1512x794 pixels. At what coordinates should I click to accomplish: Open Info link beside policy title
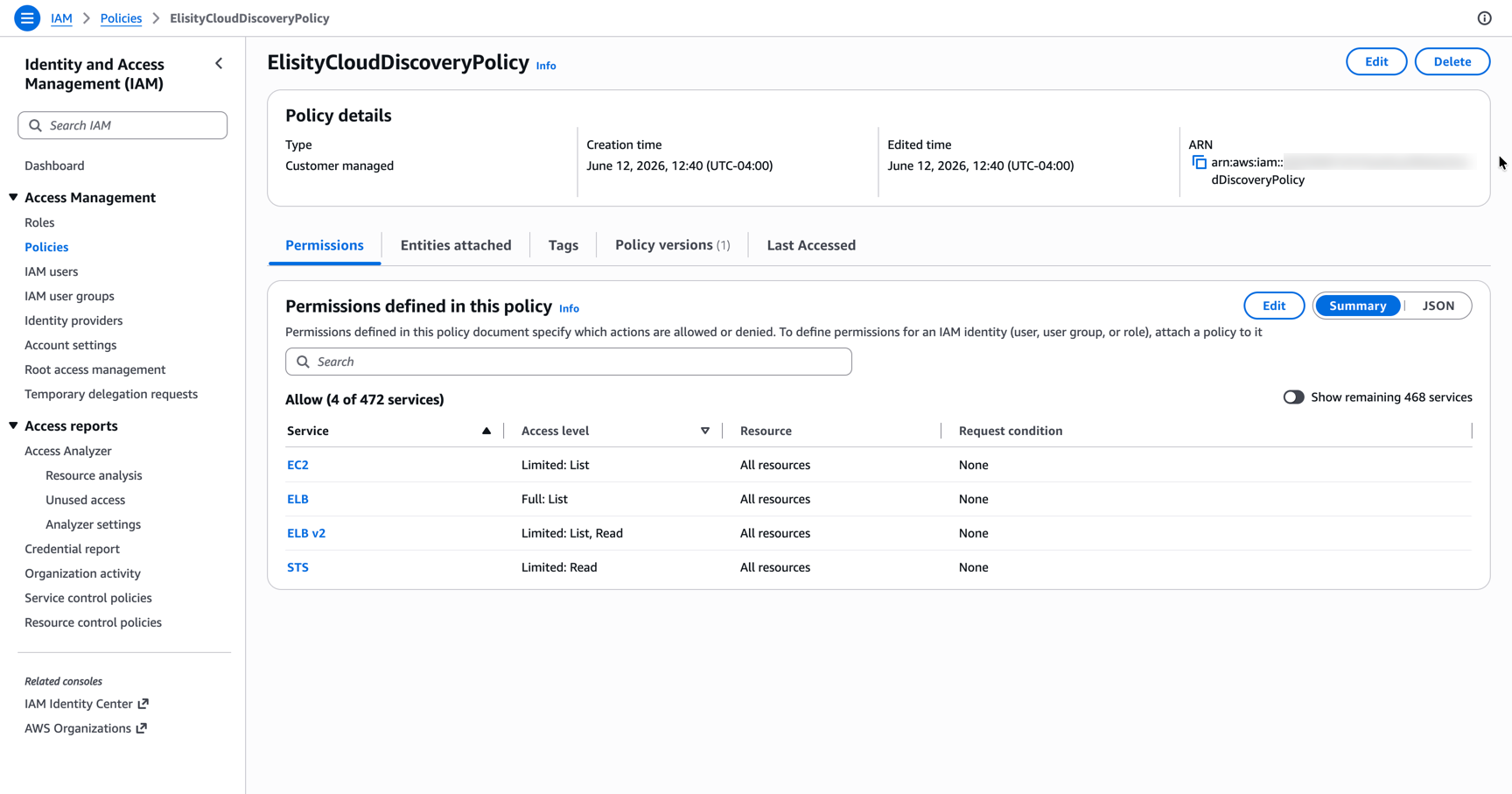pyautogui.click(x=546, y=66)
